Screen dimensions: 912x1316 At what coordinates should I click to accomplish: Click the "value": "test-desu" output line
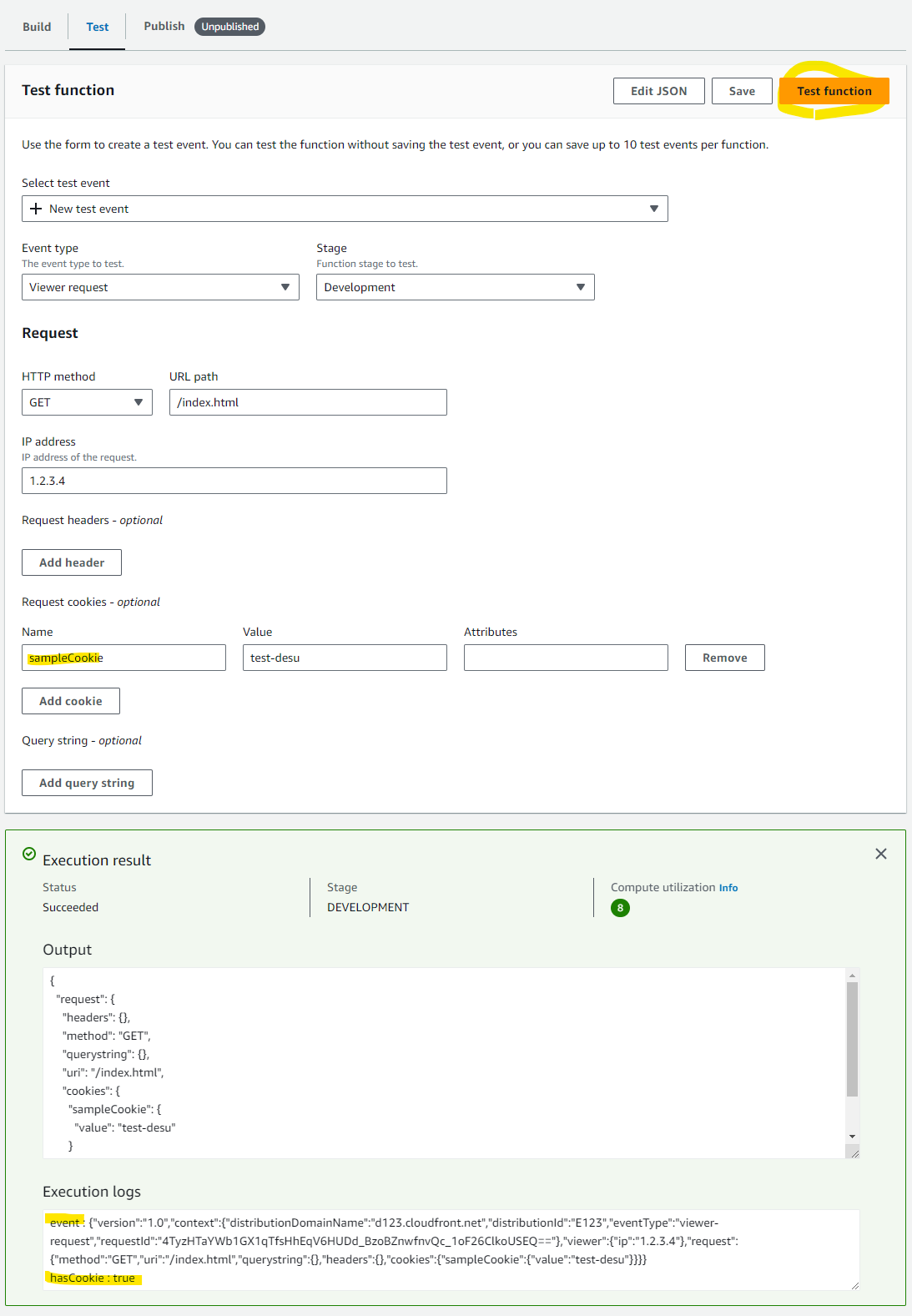[x=125, y=1127]
